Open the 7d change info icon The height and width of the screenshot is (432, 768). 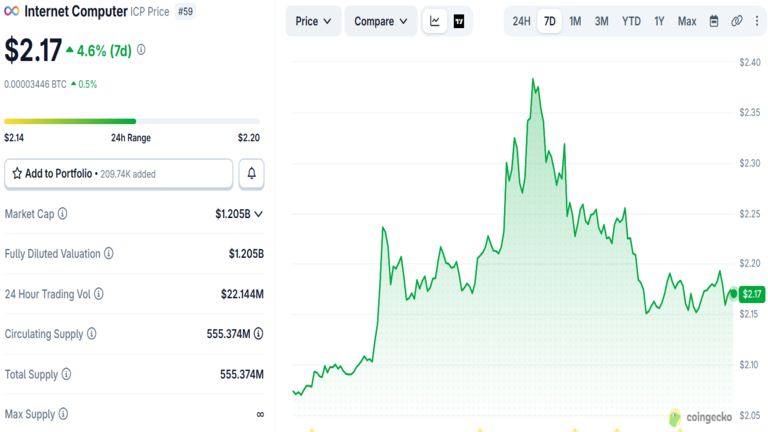click(141, 50)
